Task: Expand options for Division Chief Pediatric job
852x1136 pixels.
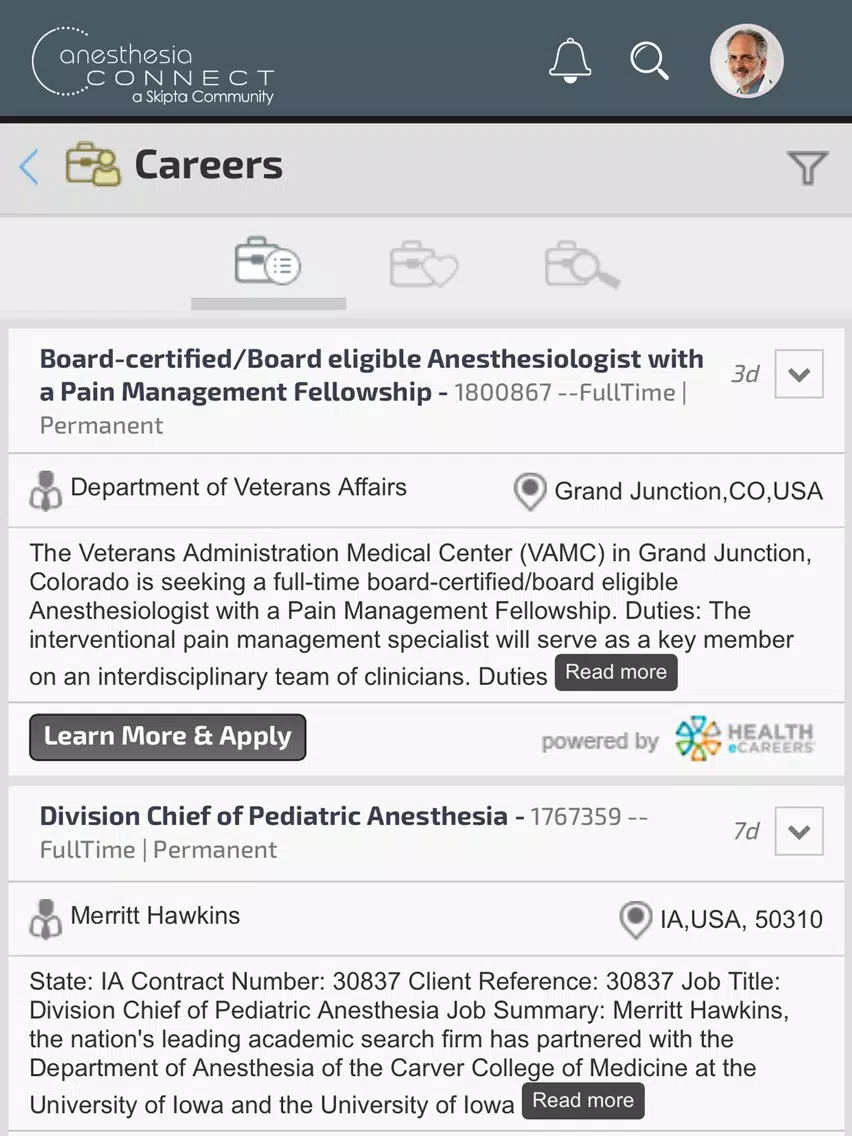Action: [x=798, y=831]
